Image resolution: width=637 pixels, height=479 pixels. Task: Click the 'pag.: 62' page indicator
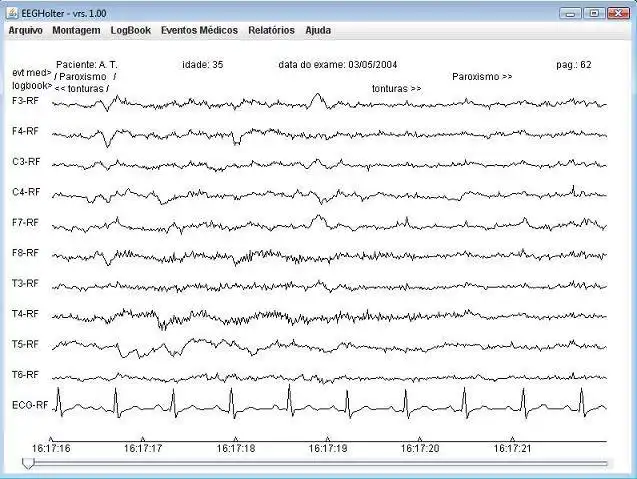click(x=574, y=65)
